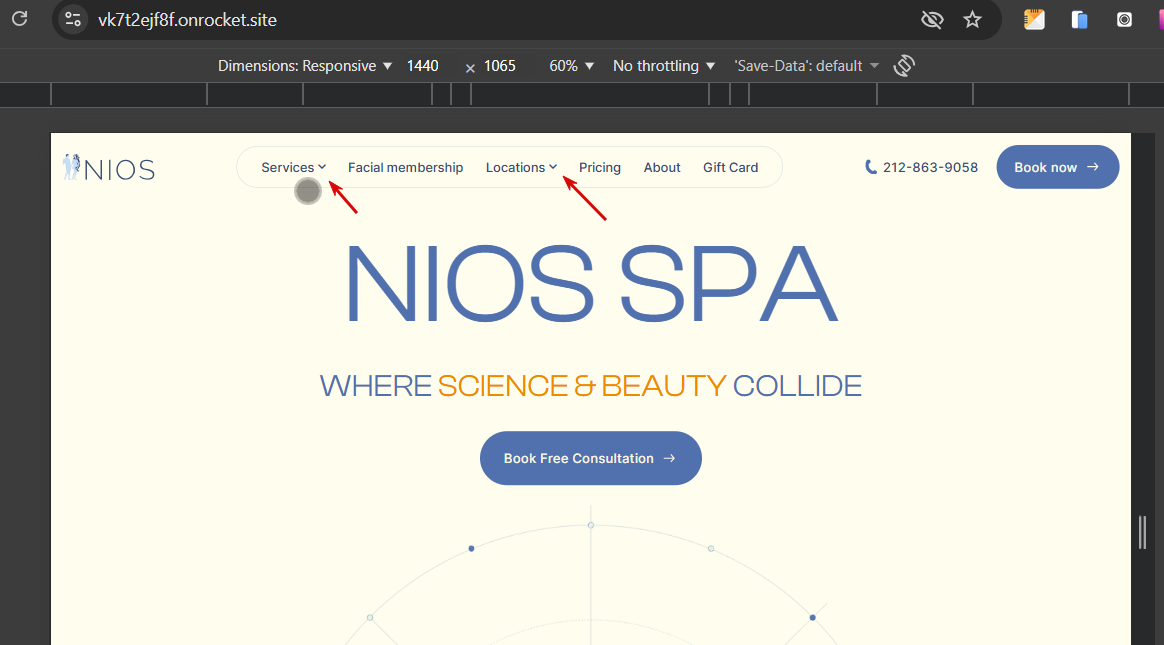Click the Services menu label
This screenshot has height=645, width=1164.
[288, 168]
